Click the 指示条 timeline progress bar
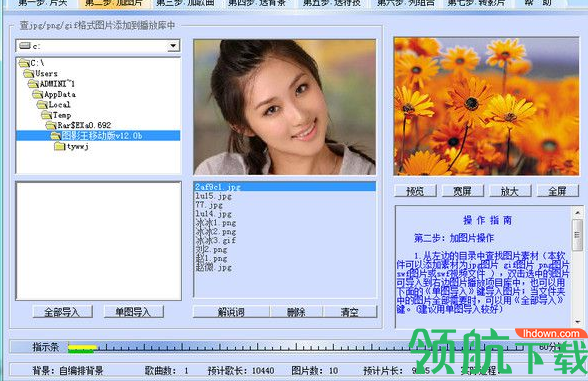This screenshot has height=381, width=588. pos(296,347)
